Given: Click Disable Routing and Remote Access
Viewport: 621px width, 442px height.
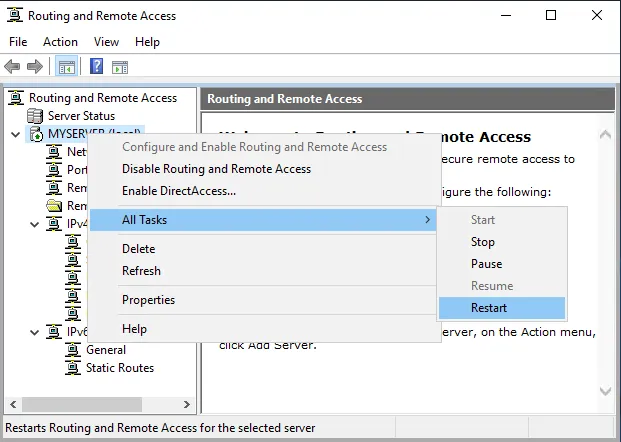Looking at the screenshot, I should (216, 169).
